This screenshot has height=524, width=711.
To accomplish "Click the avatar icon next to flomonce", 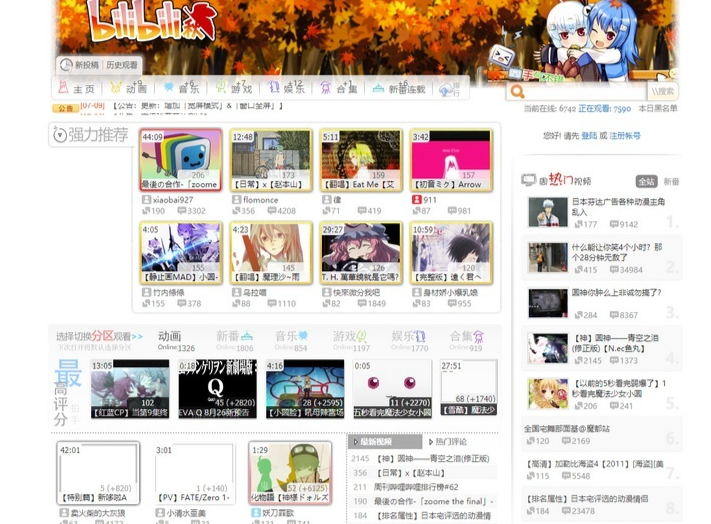I will 236,199.
